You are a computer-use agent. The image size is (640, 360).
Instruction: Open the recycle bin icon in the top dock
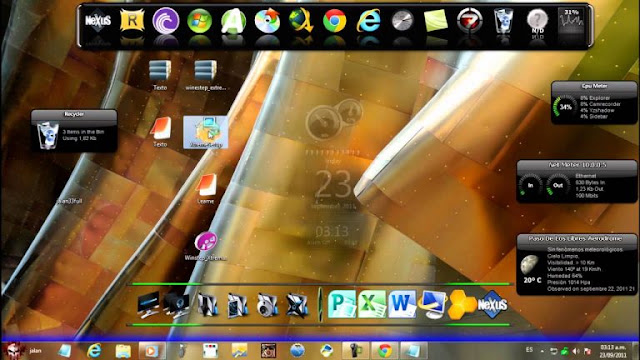(x=503, y=20)
